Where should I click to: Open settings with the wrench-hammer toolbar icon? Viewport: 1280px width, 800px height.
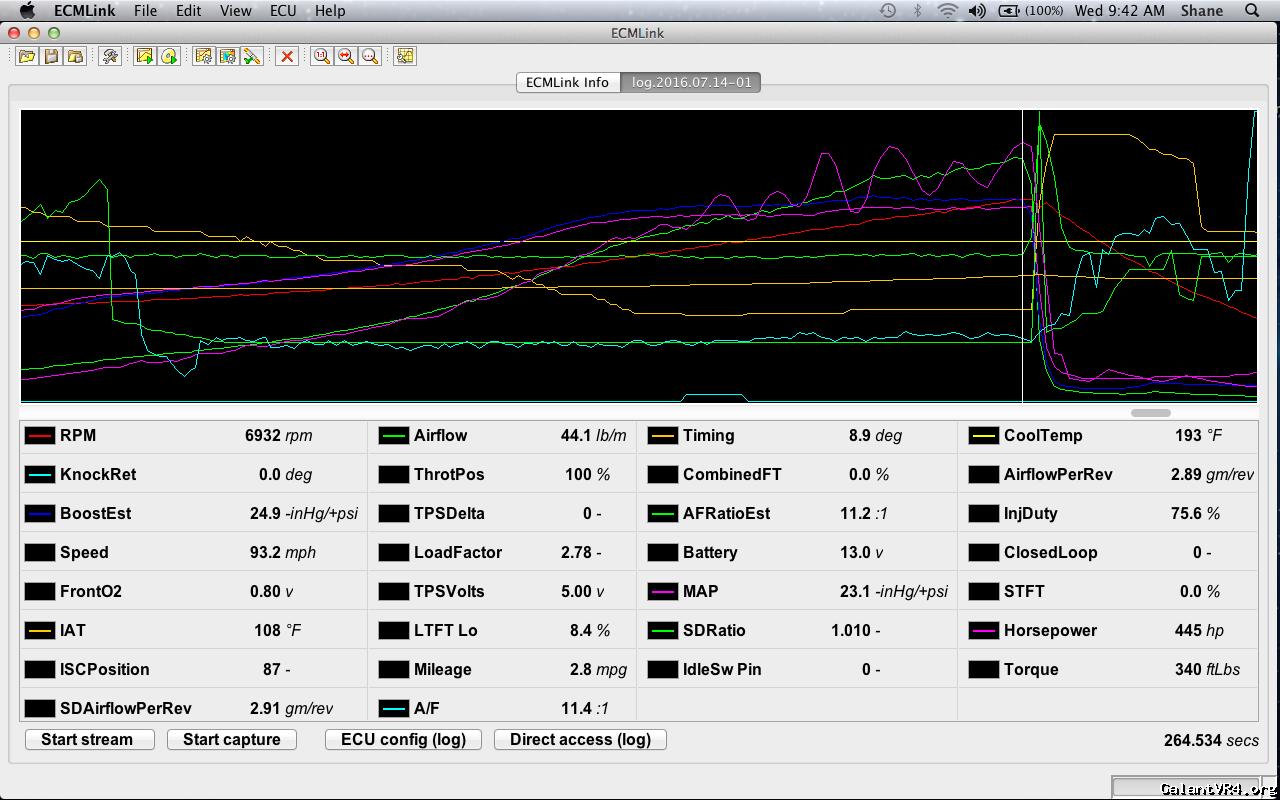coord(110,56)
